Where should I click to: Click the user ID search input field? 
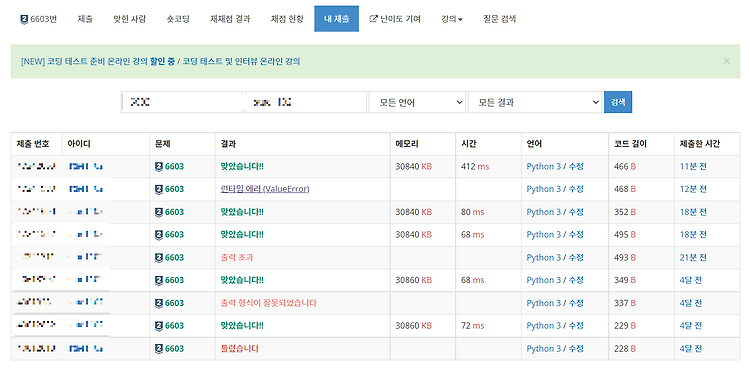pyautogui.click(x=306, y=102)
